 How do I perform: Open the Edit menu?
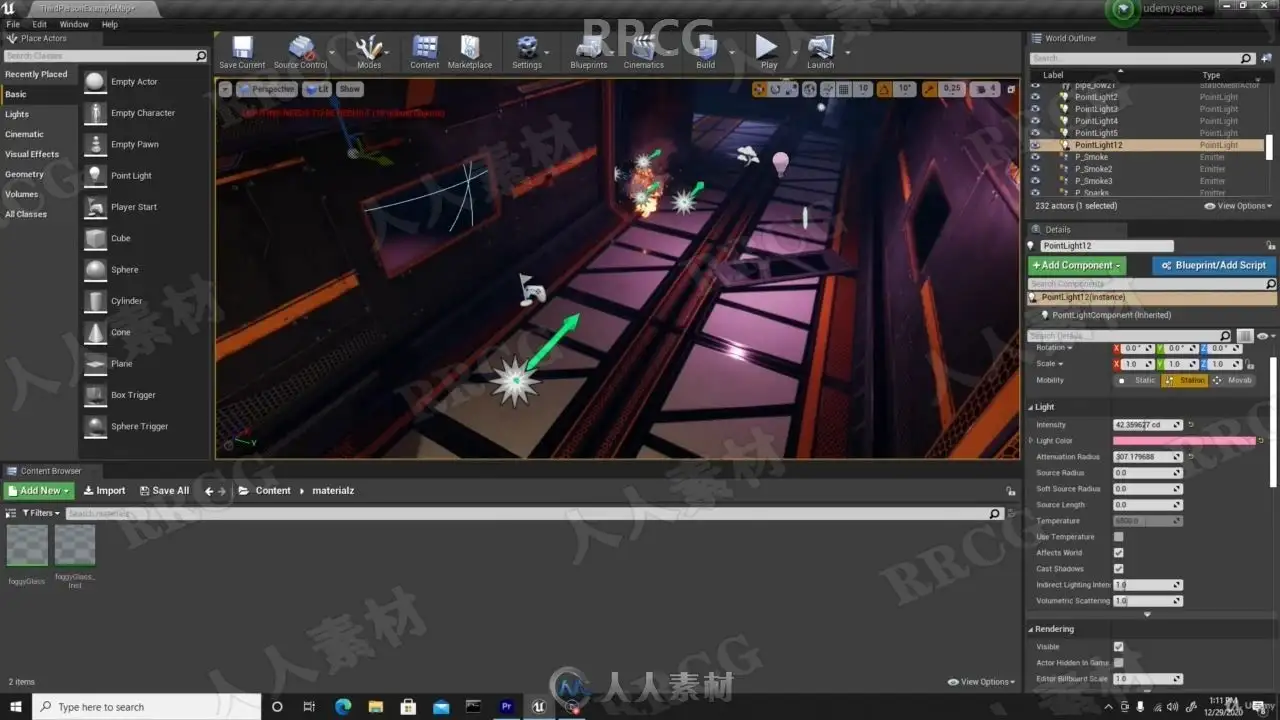tap(40, 24)
